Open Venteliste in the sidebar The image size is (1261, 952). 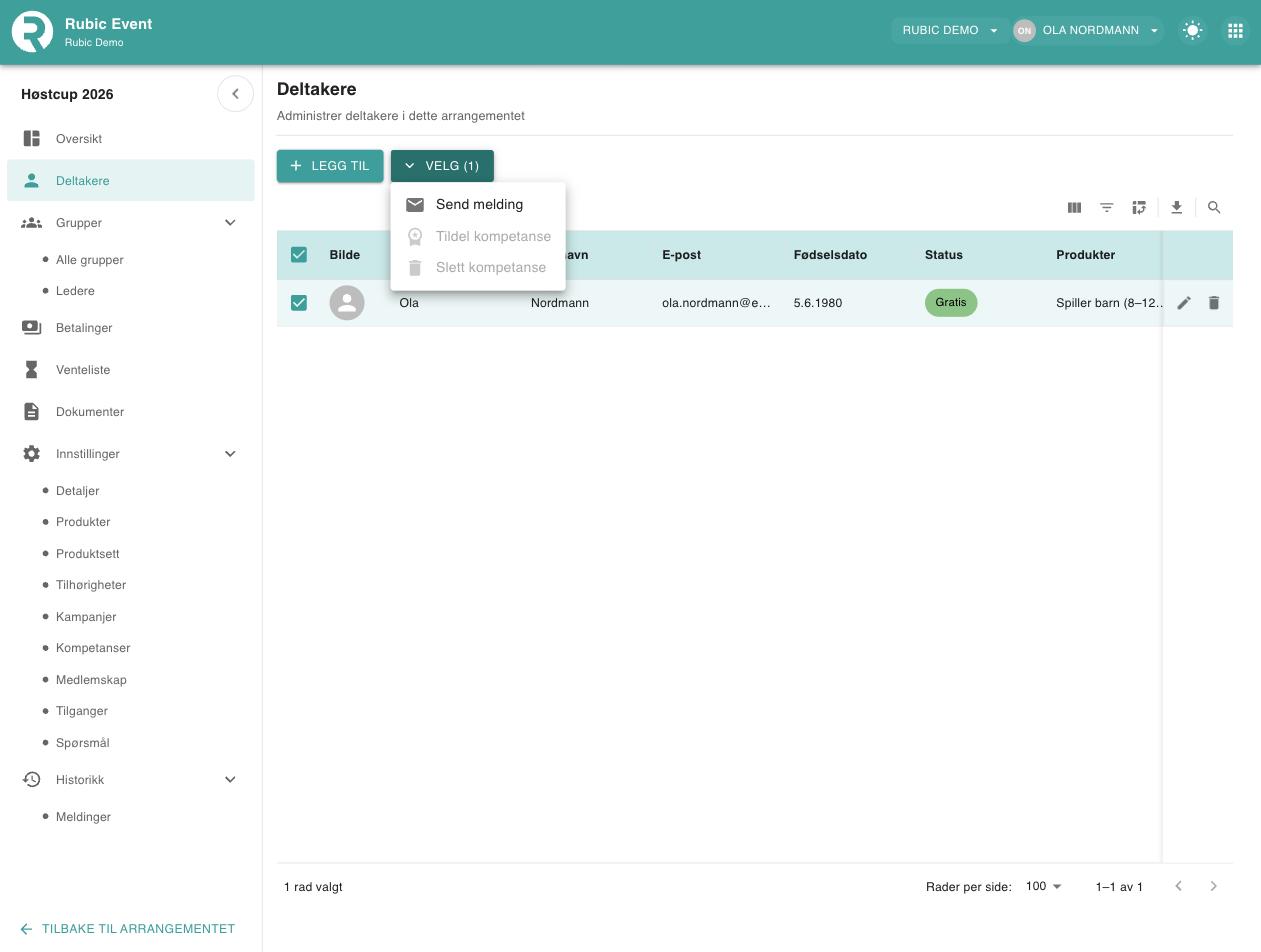pyautogui.click(x=131, y=370)
